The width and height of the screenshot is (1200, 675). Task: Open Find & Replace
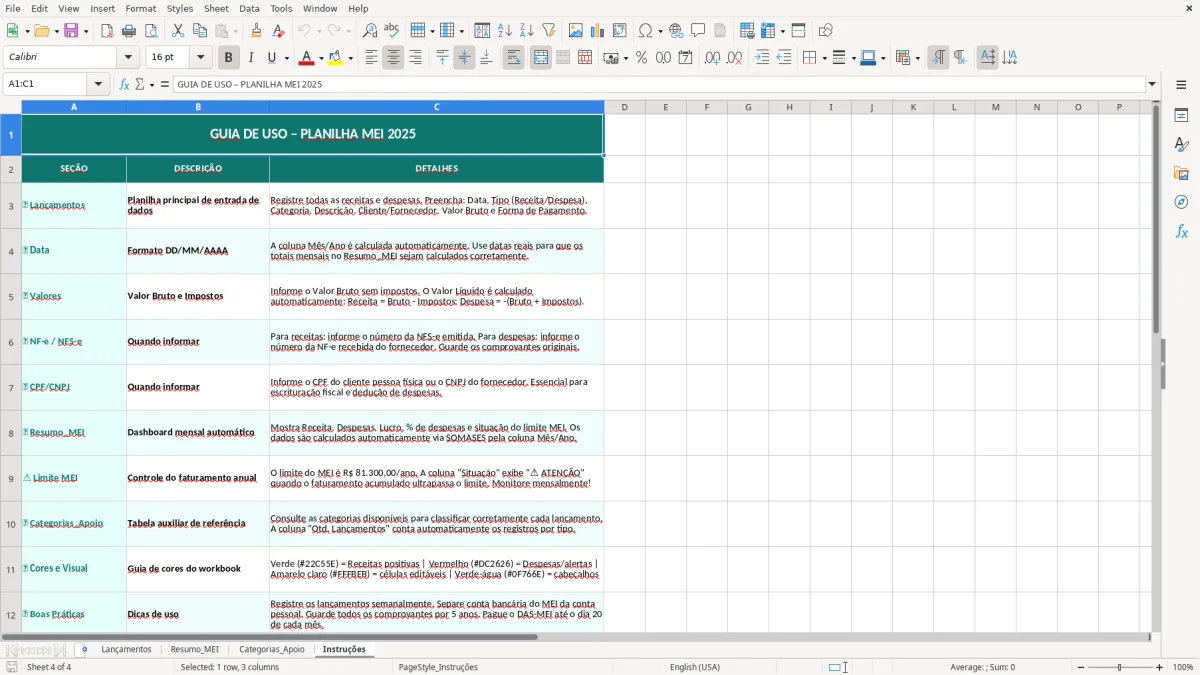(x=370, y=31)
